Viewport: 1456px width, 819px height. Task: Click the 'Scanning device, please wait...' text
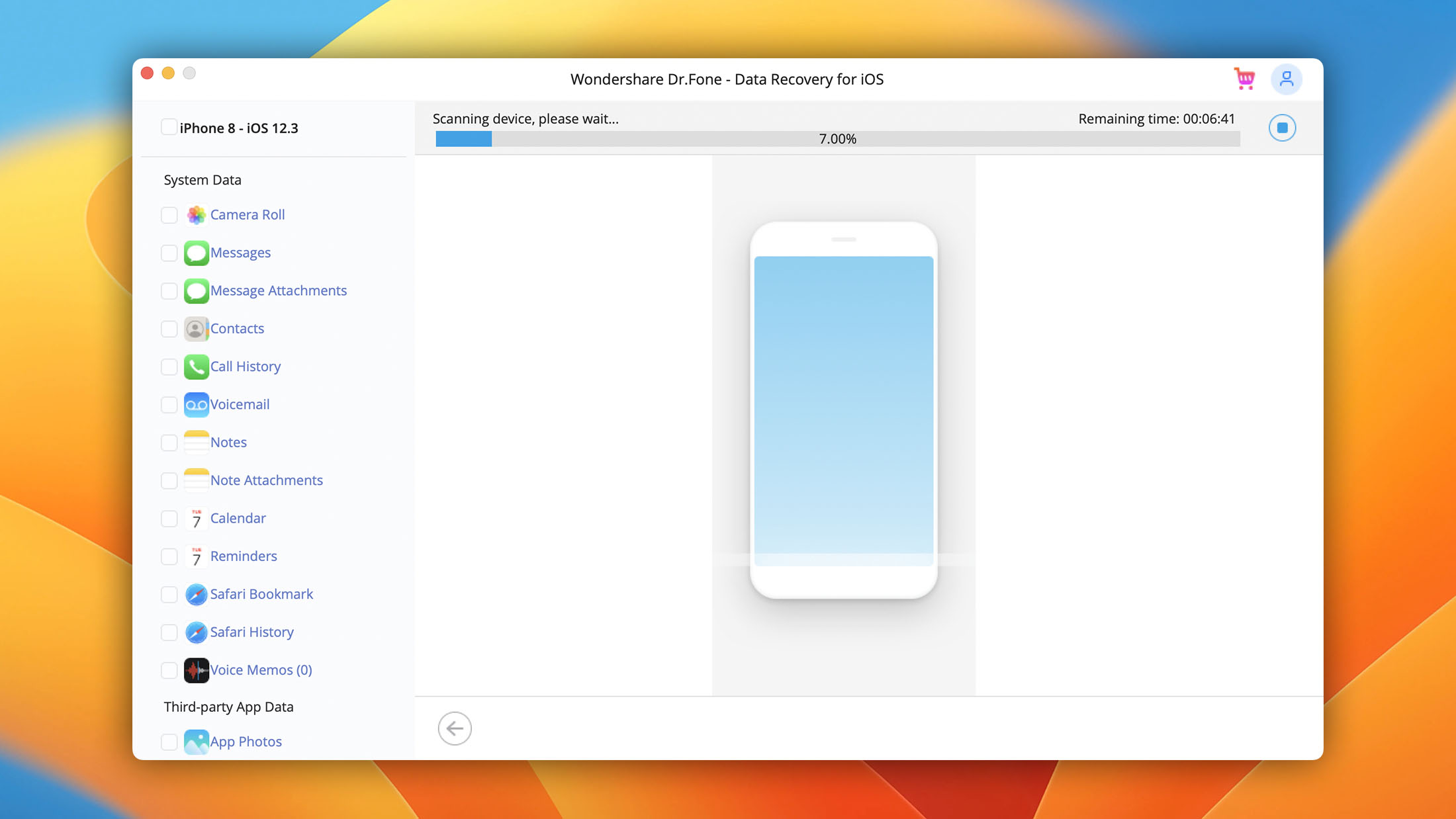(525, 119)
